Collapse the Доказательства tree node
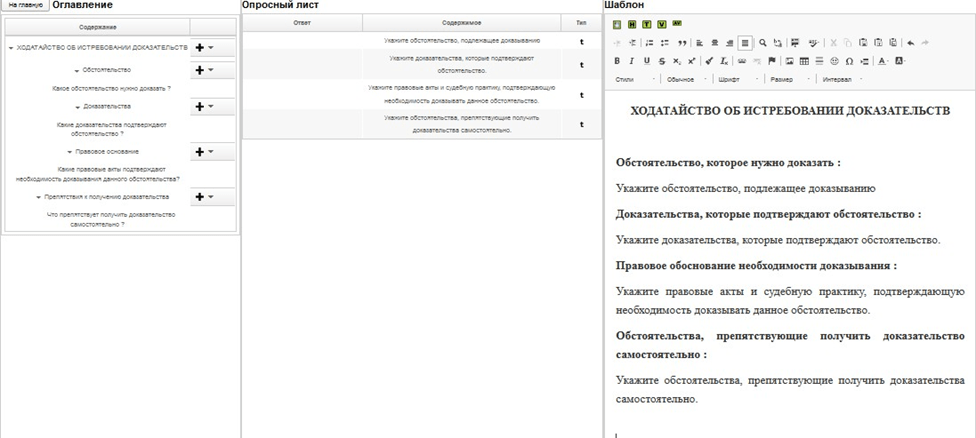 click(78, 106)
